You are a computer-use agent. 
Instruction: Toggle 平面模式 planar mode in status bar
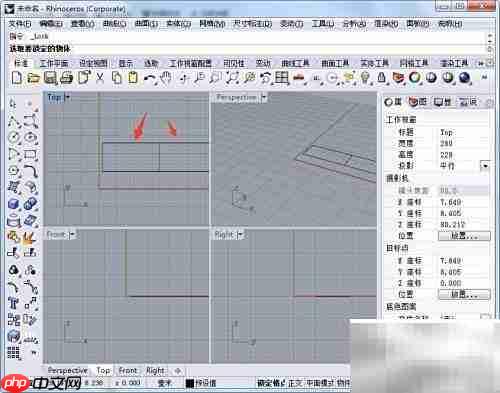[320, 383]
